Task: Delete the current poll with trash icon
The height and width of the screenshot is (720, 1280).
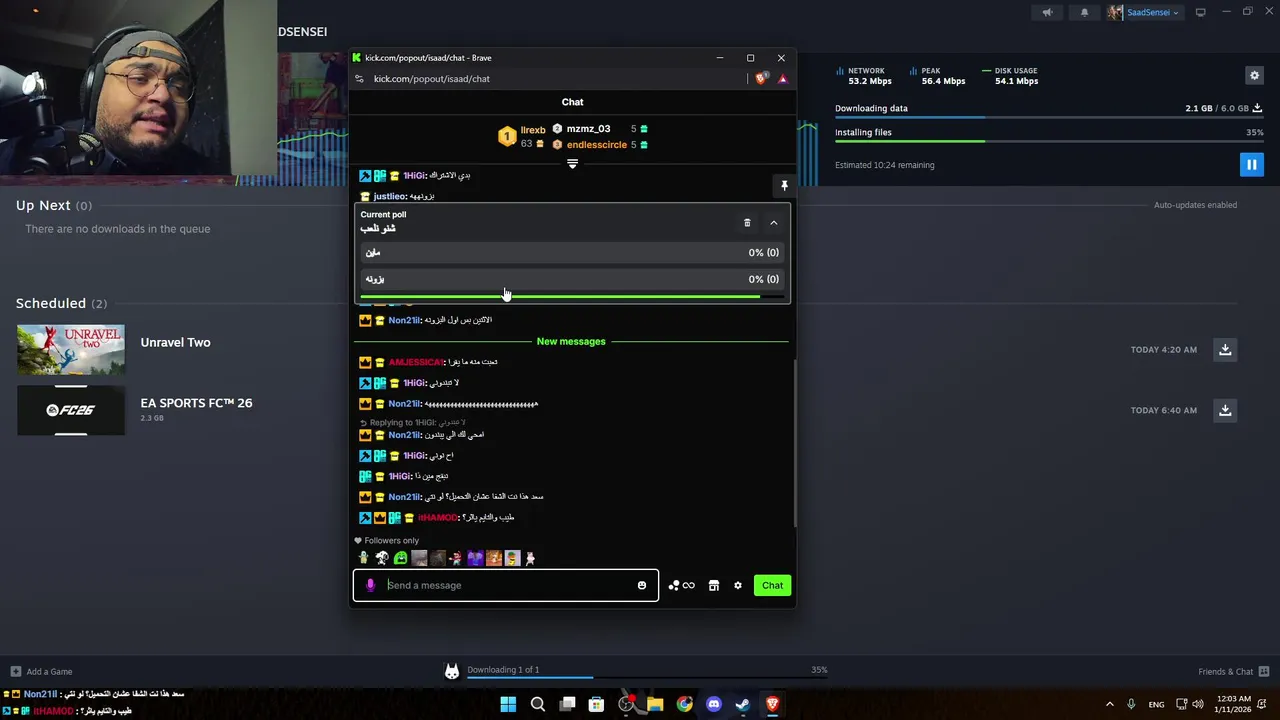Action: [747, 223]
